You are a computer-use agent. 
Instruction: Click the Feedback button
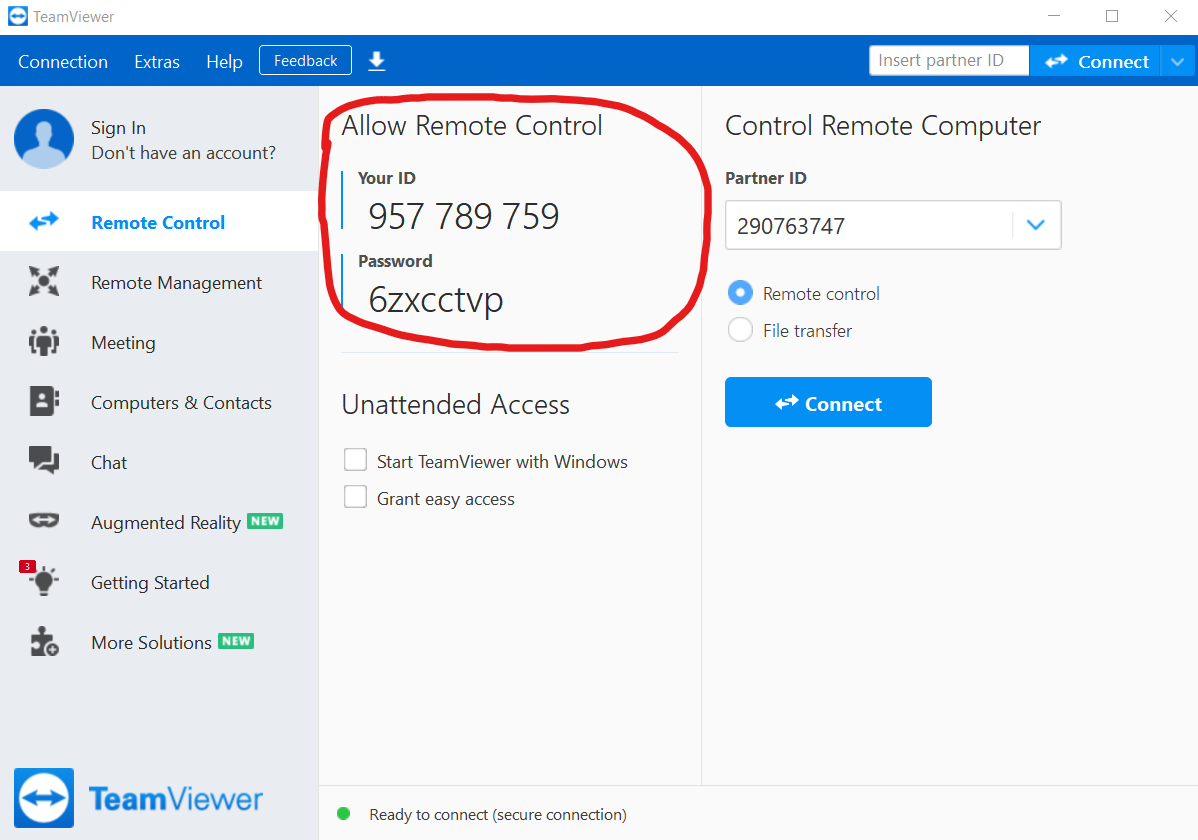point(306,60)
